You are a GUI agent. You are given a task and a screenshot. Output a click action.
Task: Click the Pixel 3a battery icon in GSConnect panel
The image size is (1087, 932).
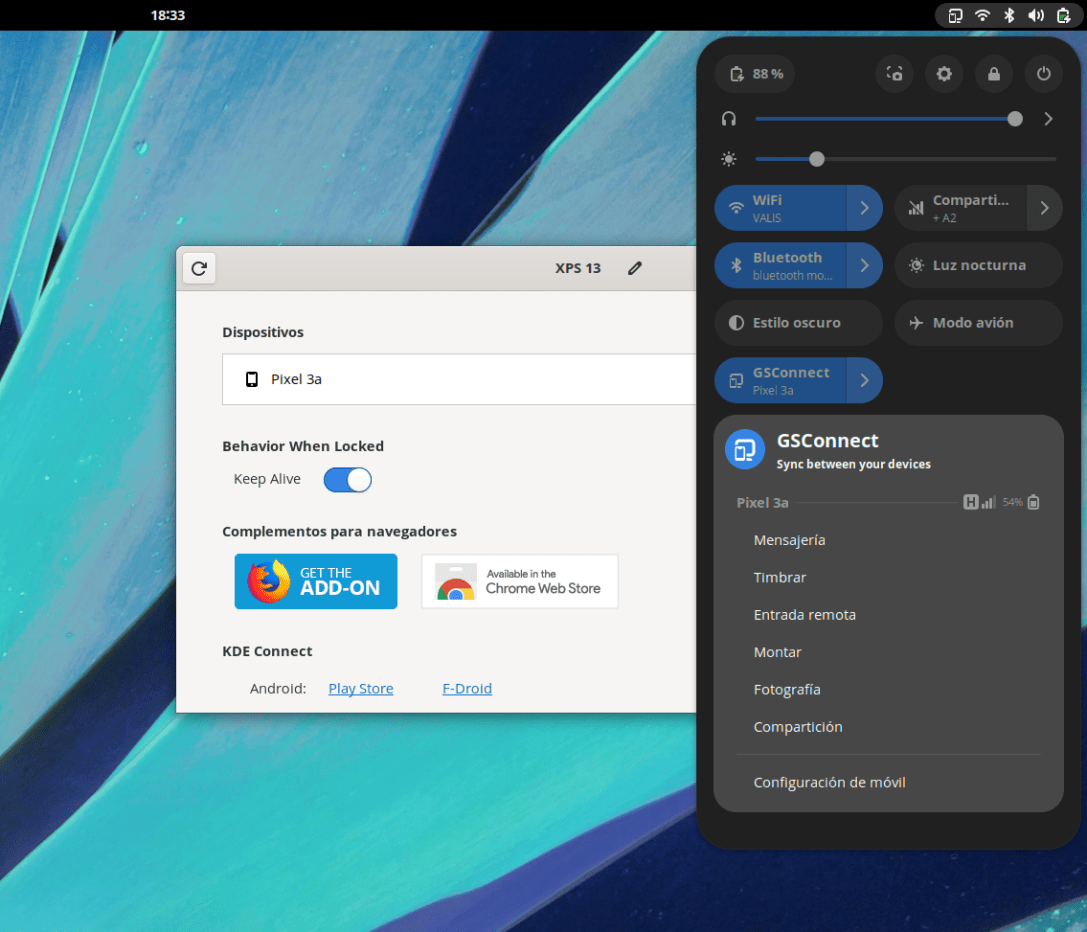click(1033, 502)
